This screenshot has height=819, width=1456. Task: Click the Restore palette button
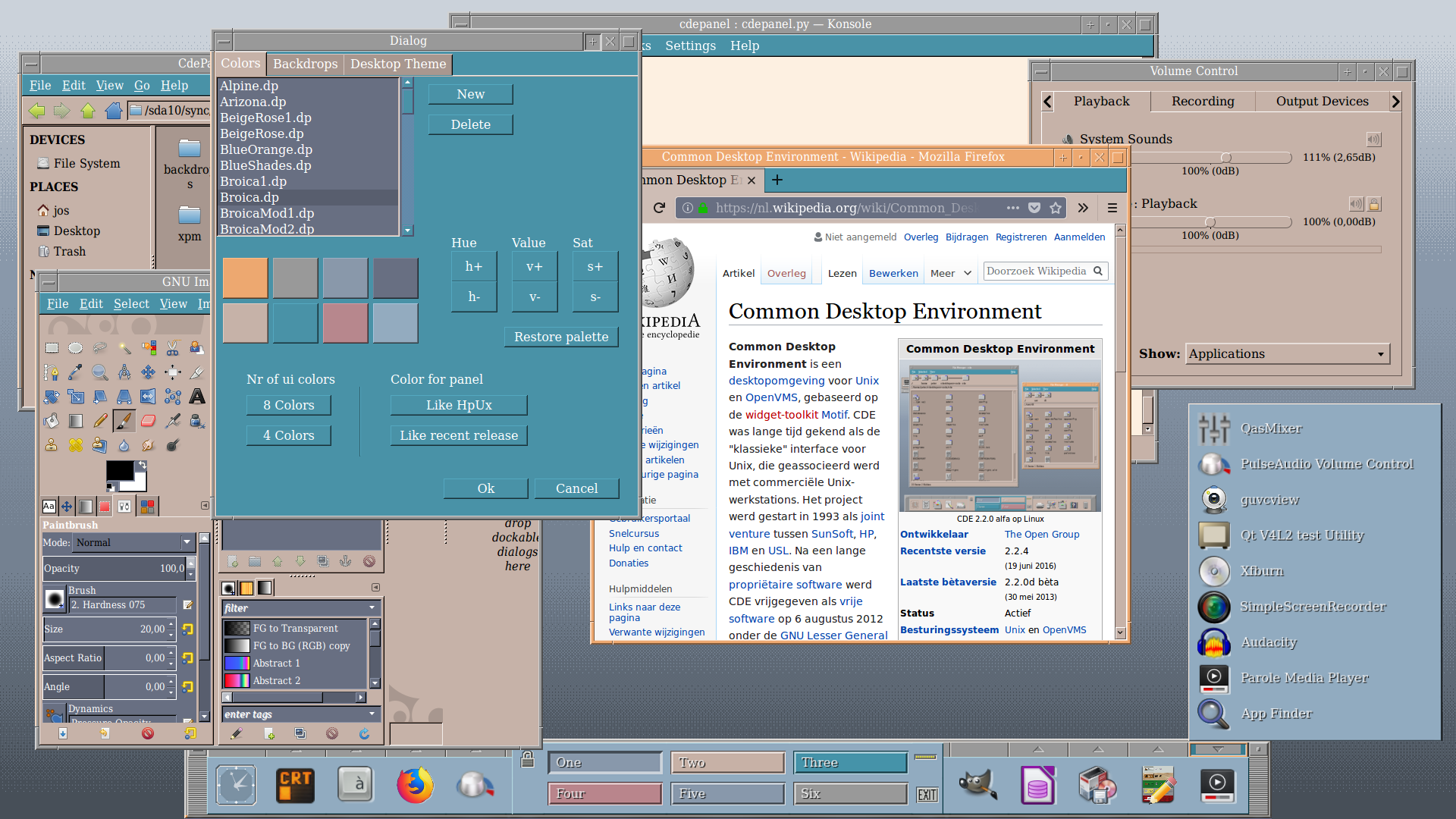tap(561, 337)
